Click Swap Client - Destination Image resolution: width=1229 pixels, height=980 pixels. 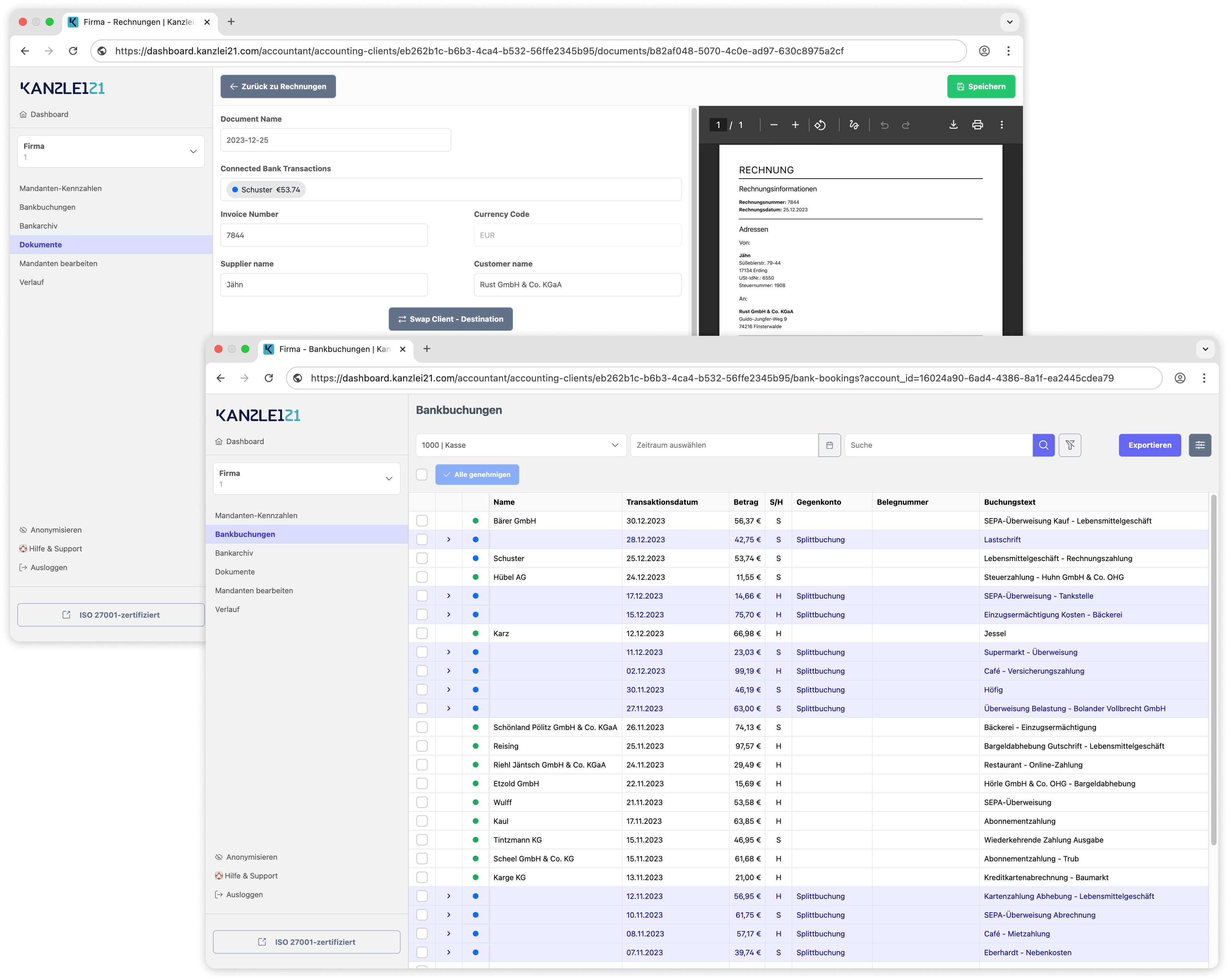[x=451, y=319]
